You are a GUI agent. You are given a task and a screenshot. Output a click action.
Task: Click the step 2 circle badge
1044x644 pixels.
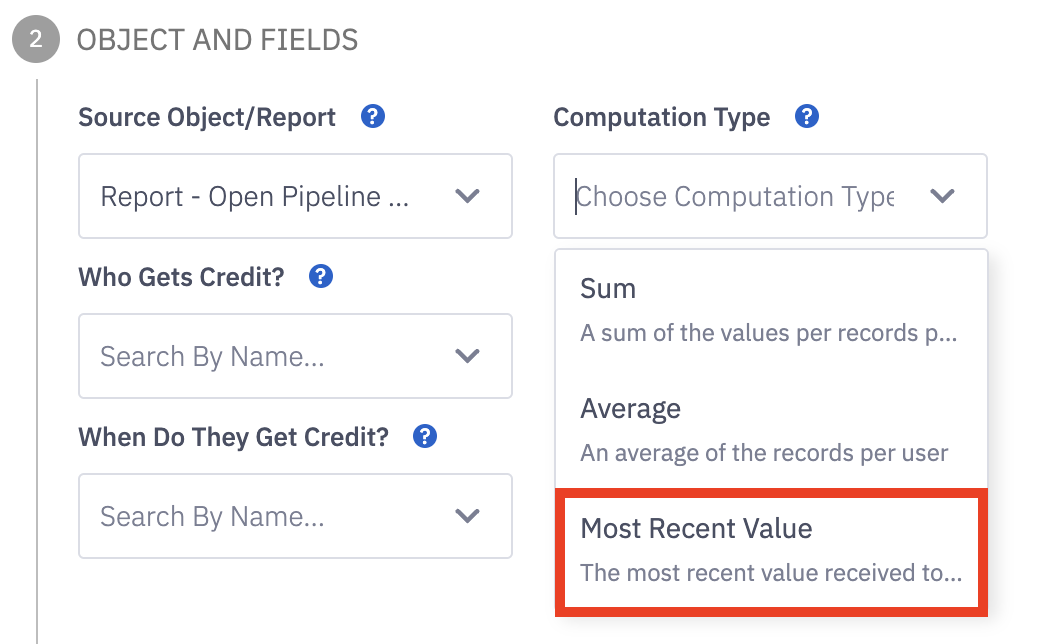(x=36, y=39)
